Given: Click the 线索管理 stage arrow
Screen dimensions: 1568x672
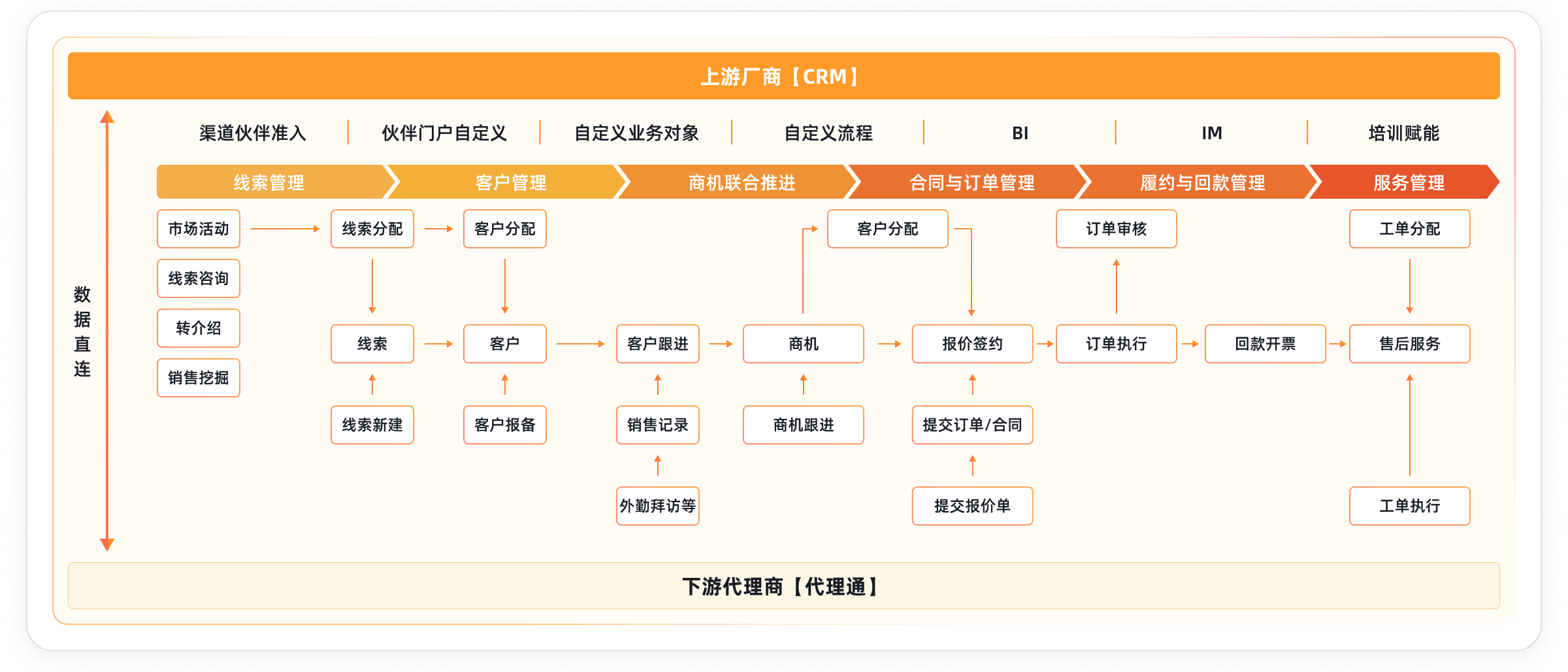Looking at the screenshot, I should 269,182.
